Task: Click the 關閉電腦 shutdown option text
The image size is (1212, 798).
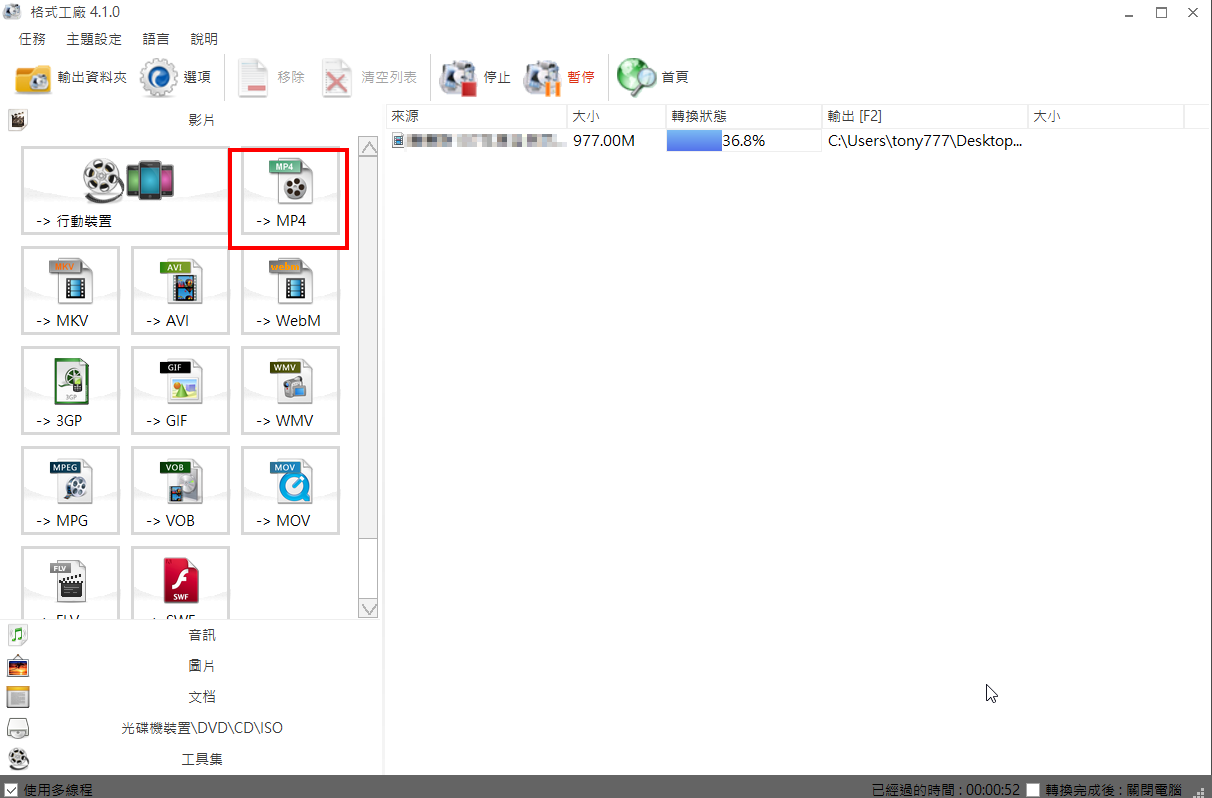Action: [1153, 789]
